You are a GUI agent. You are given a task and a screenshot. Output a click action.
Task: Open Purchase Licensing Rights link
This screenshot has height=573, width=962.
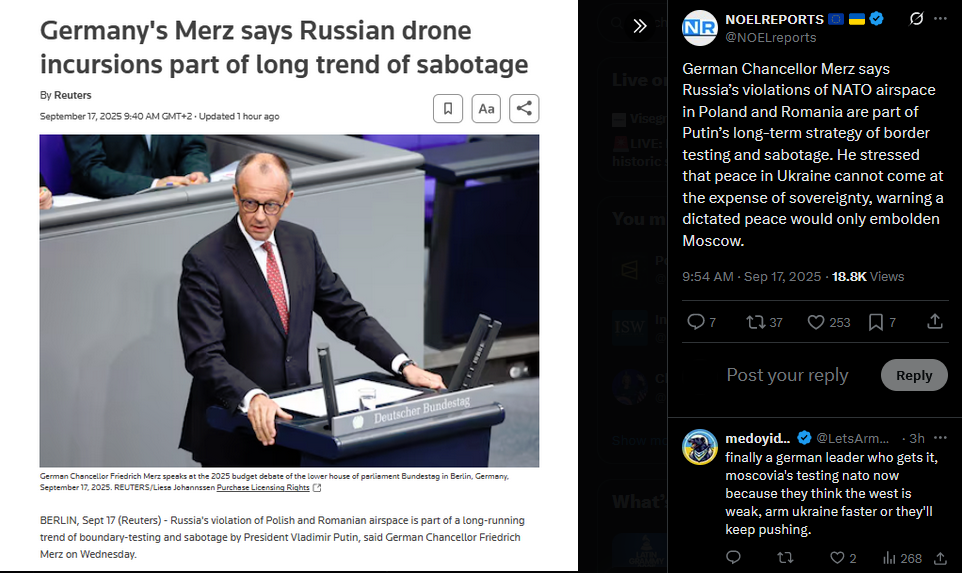tap(263, 488)
